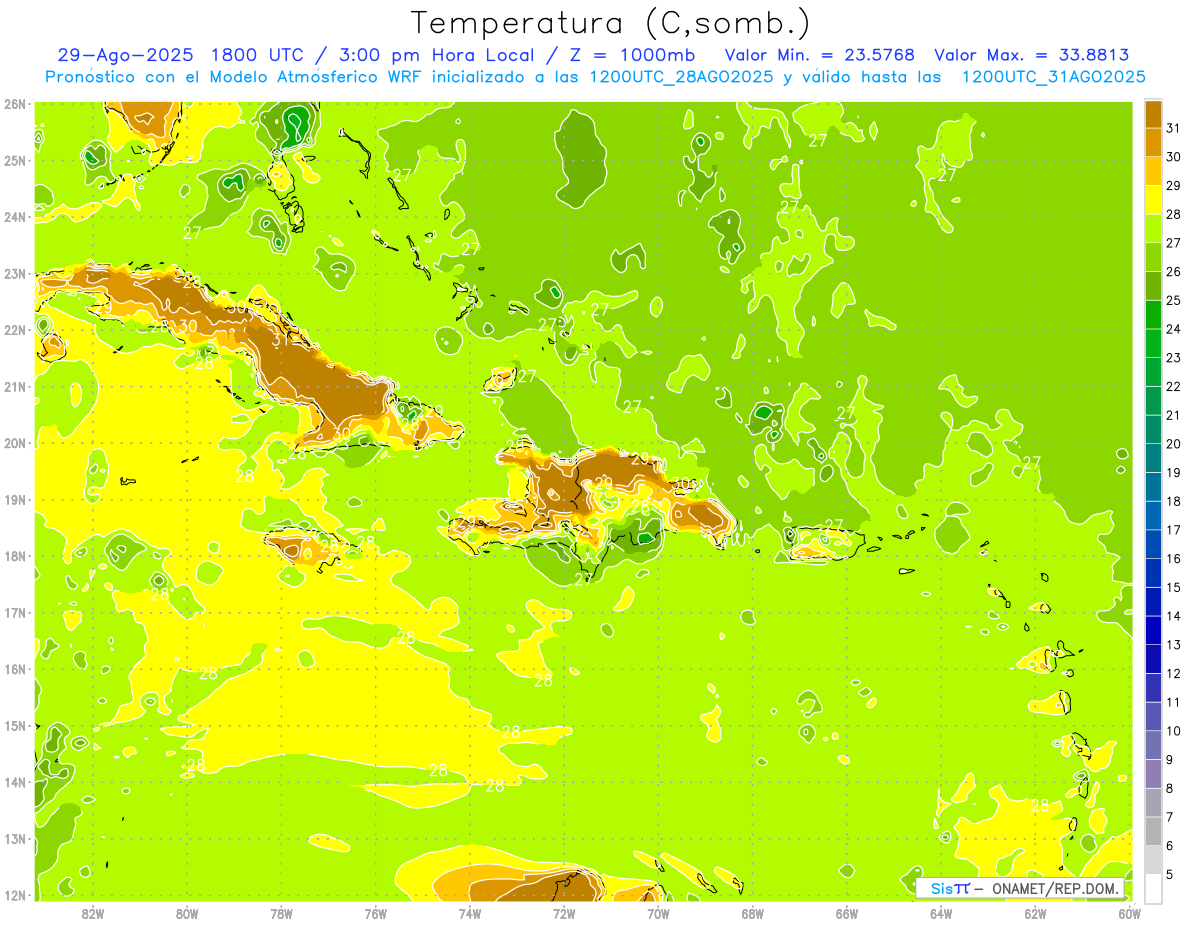Screen dimensions: 1200x927
Task: Click colorbar label 20
Action: tap(1174, 443)
